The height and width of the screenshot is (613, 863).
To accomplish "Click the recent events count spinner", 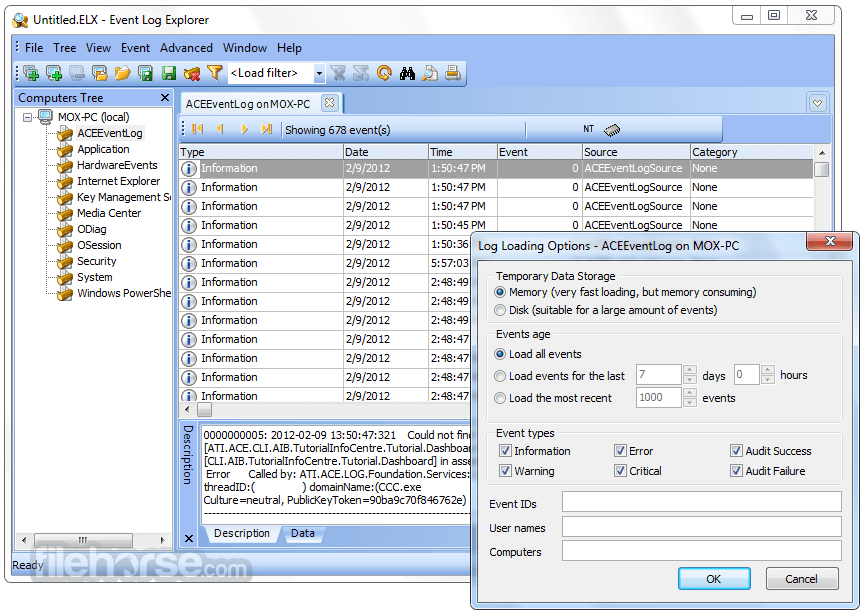I will coord(690,397).
